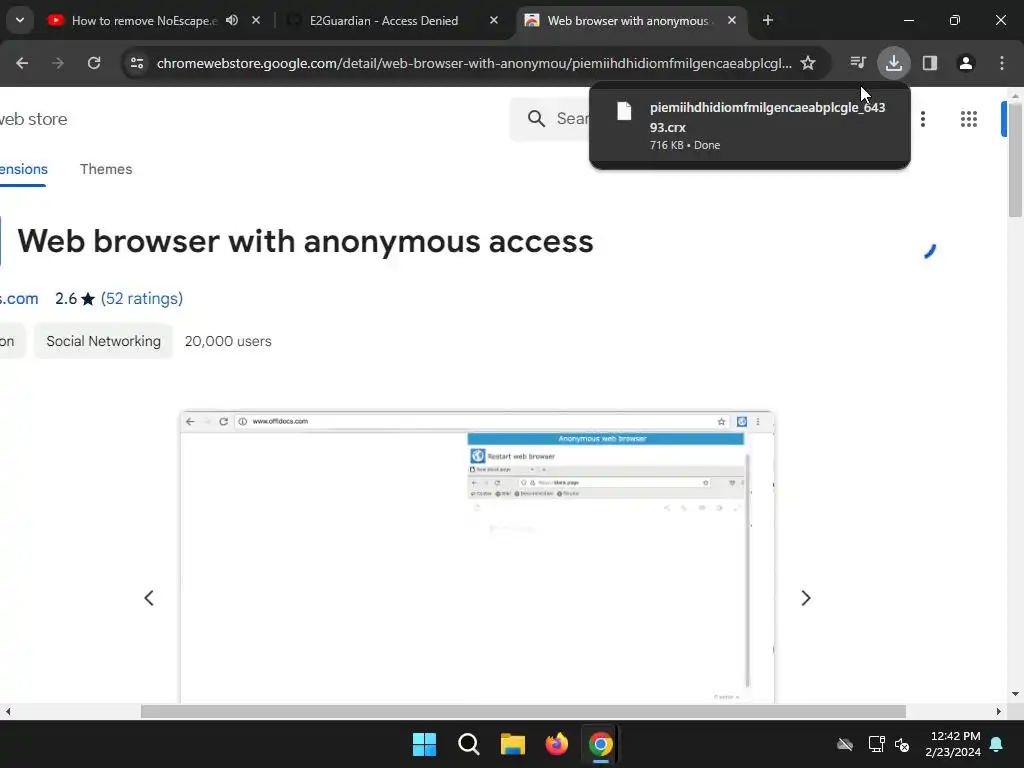Select the Themes tab
The image size is (1024, 768).
(x=106, y=169)
